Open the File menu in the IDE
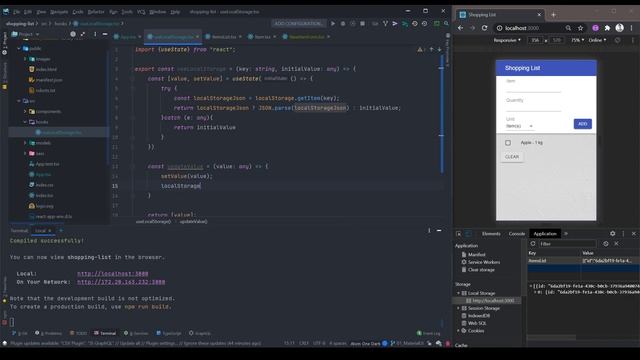Image resolution: width=640 pixels, height=360 pixels. point(16,12)
